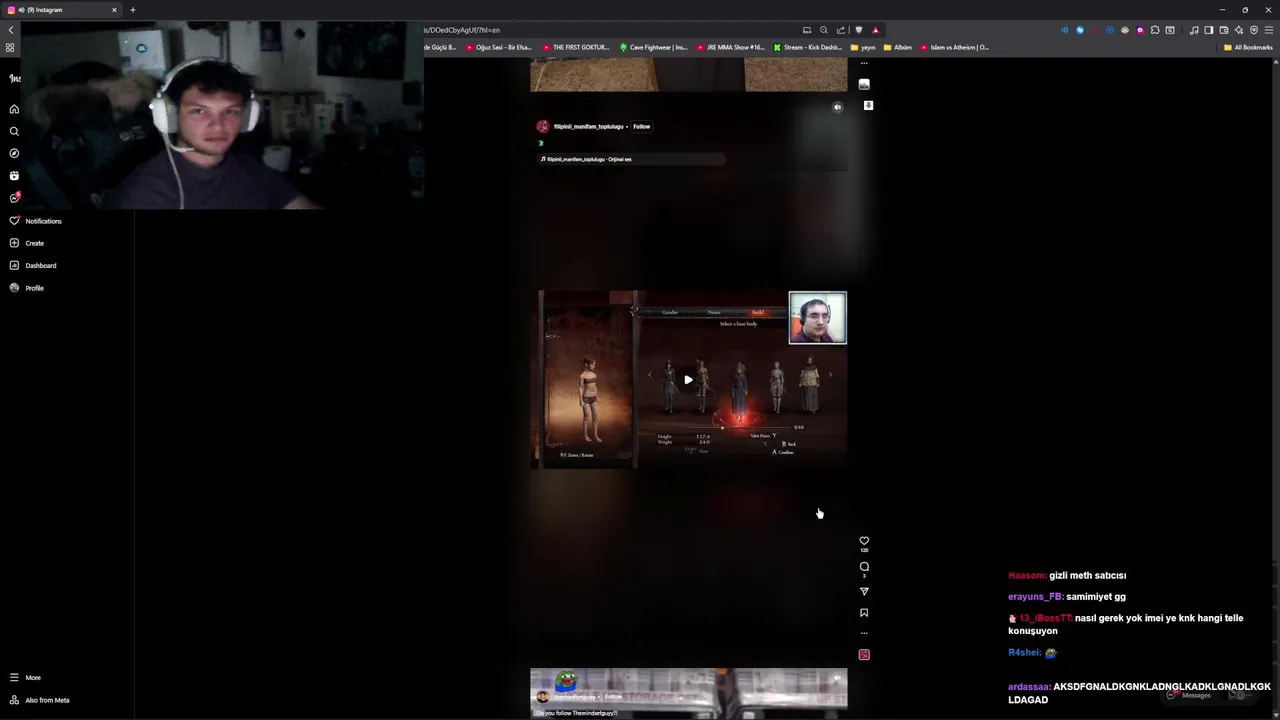Click the three-dot options above the reel
The image size is (1280, 720).
[x=864, y=63]
